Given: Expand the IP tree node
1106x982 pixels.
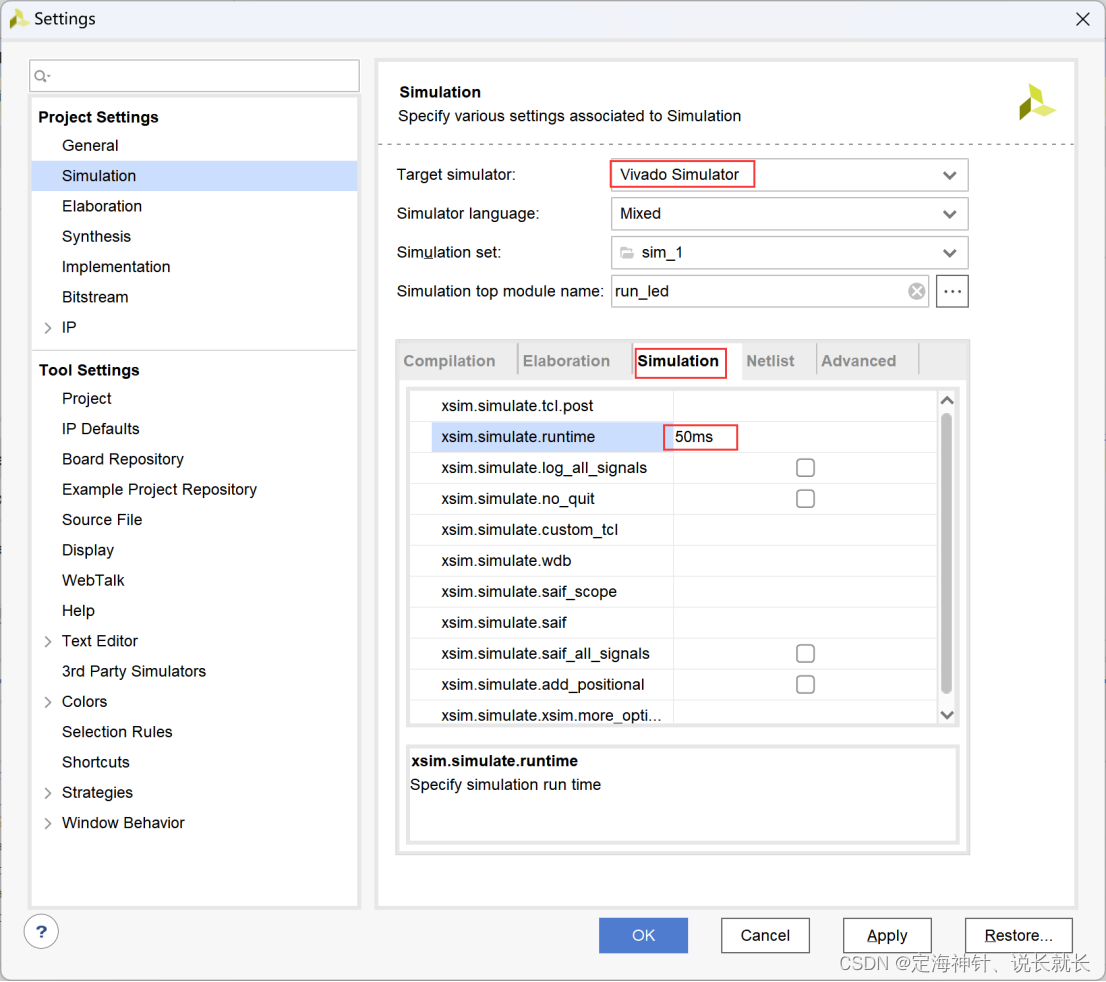Looking at the screenshot, I should (x=48, y=327).
